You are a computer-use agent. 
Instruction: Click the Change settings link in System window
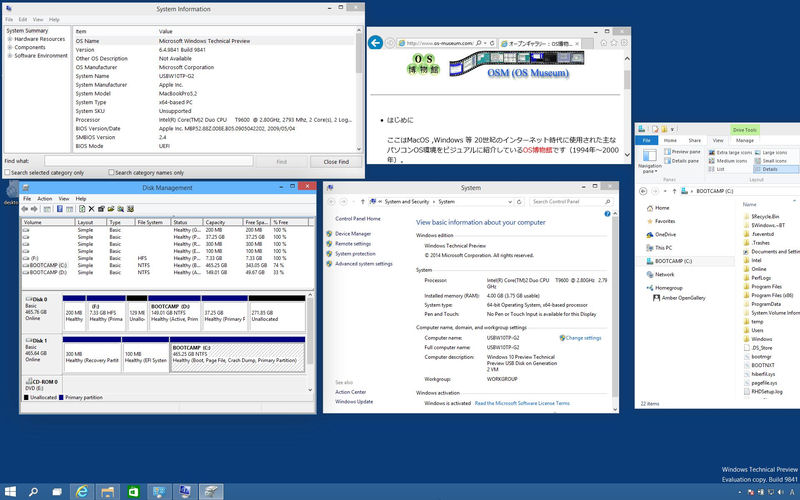[583, 338]
